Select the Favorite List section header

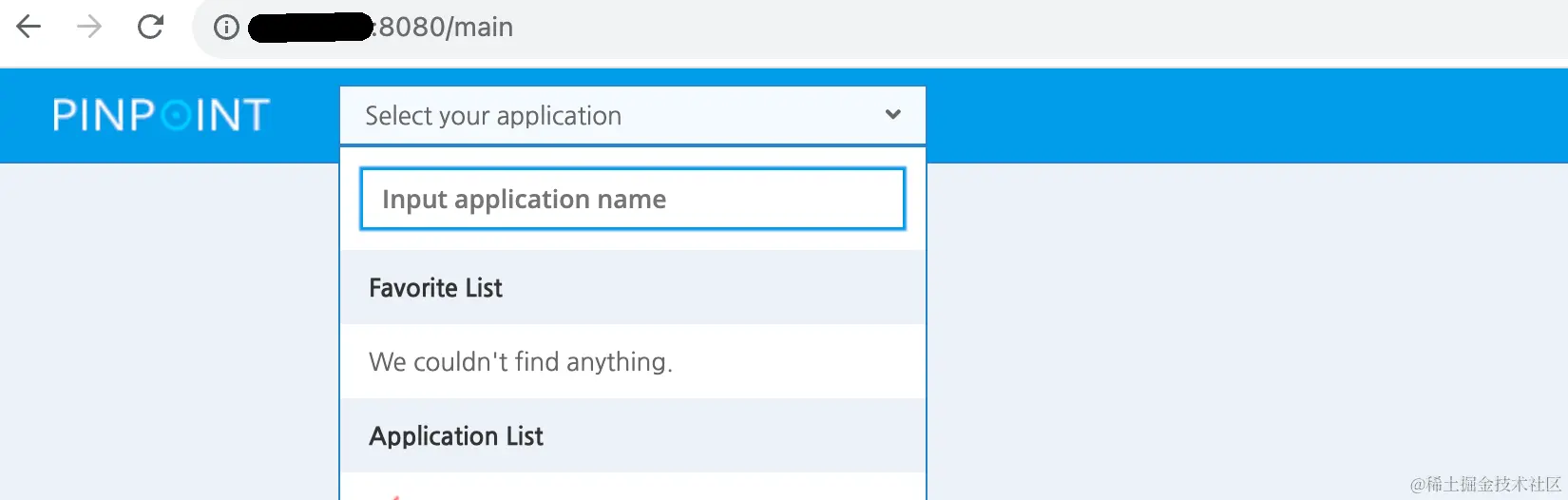[x=633, y=287]
